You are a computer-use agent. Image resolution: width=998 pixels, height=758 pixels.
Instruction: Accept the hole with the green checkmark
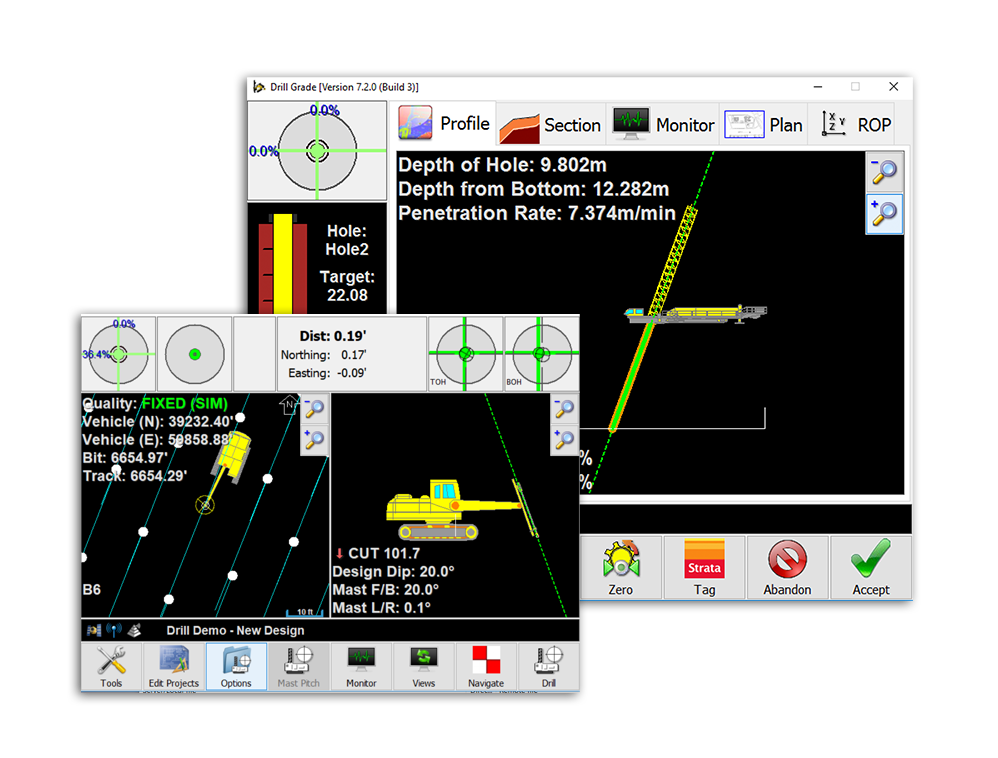point(870,560)
